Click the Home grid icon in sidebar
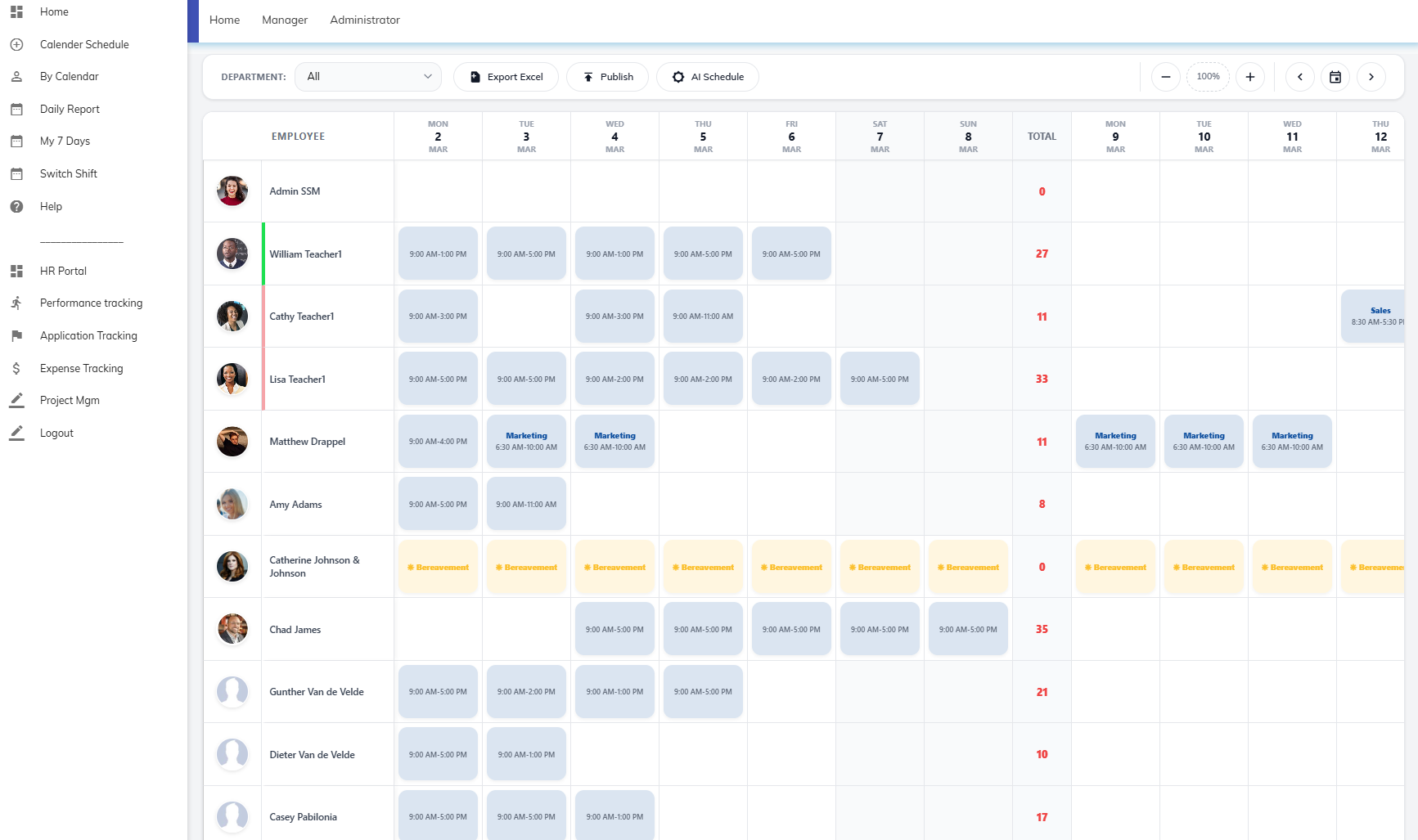This screenshot has width=1418, height=840. click(x=16, y=11)
